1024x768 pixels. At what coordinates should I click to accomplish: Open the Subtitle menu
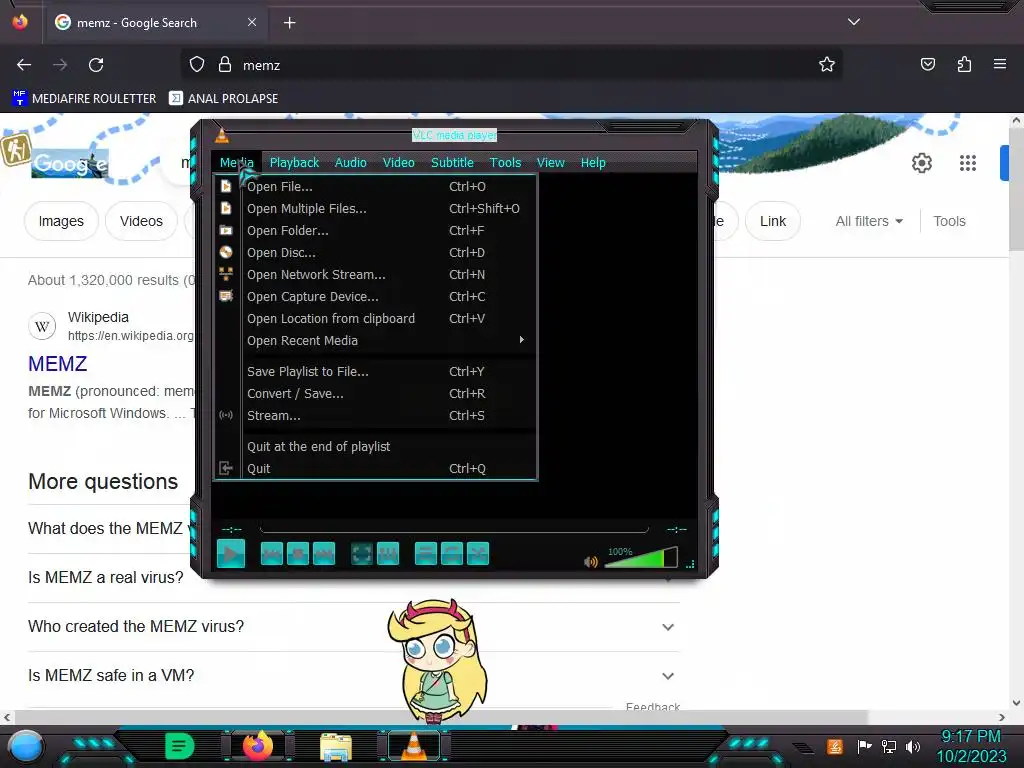coord(452,163)
